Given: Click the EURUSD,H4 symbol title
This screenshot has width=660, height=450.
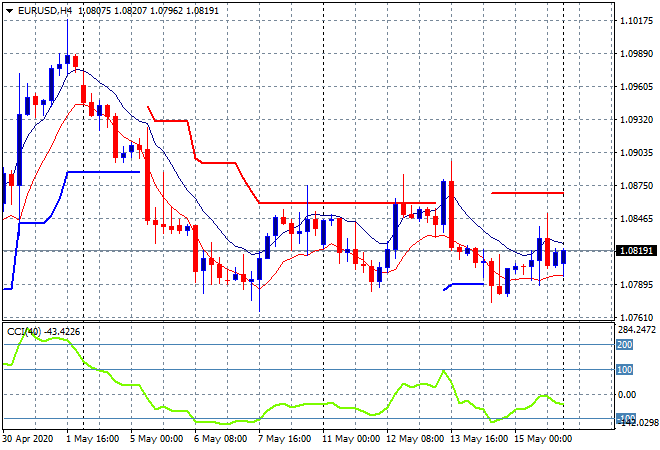Looking at the screenshot, I should pyautogui.click(x=45, y=11).
